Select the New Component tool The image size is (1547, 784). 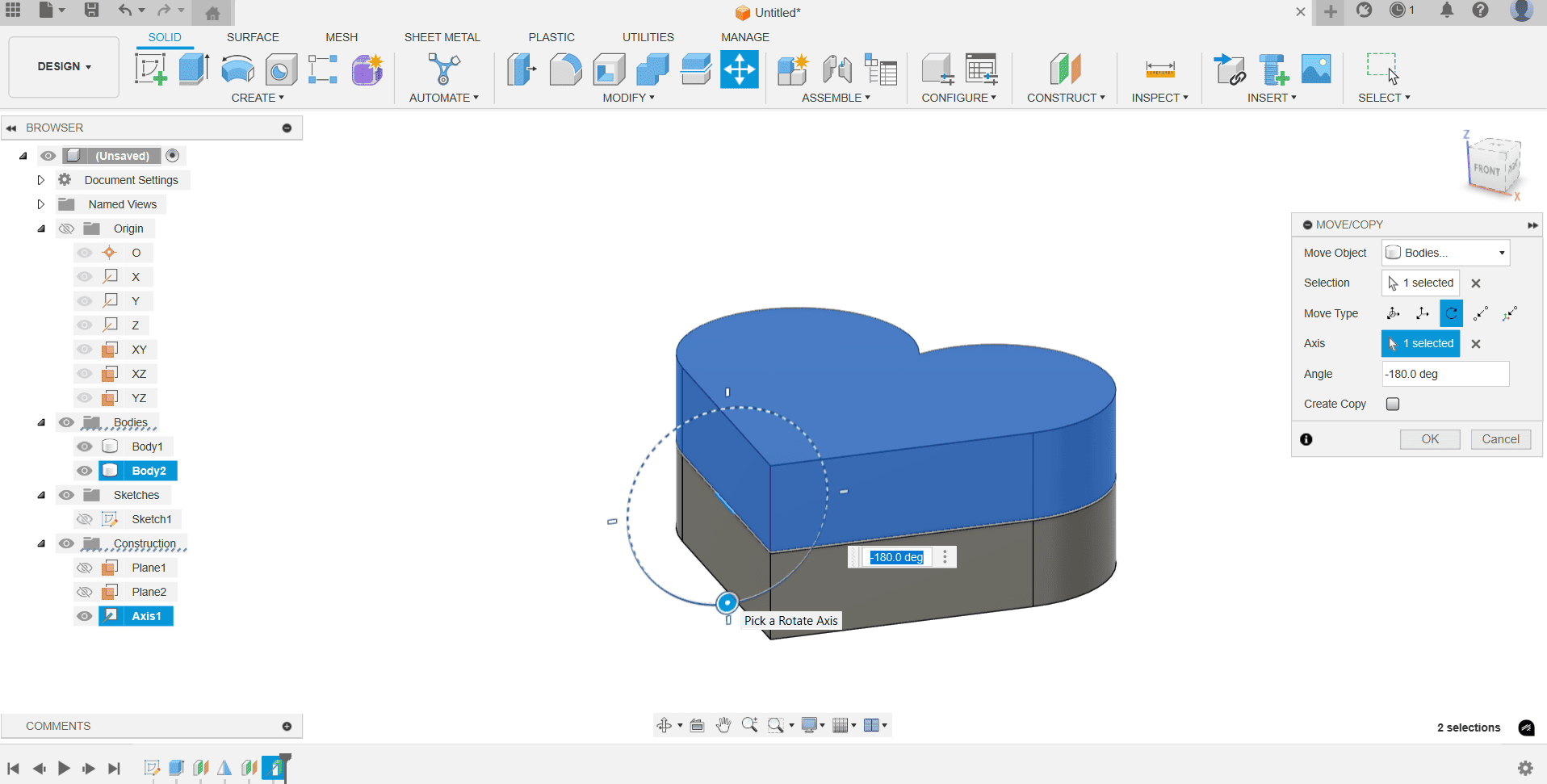pos(793,69)
